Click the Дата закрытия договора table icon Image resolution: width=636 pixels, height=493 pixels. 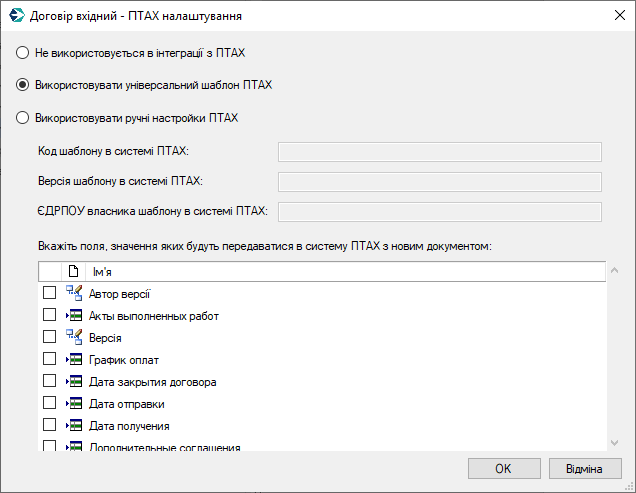coord(74,381)
